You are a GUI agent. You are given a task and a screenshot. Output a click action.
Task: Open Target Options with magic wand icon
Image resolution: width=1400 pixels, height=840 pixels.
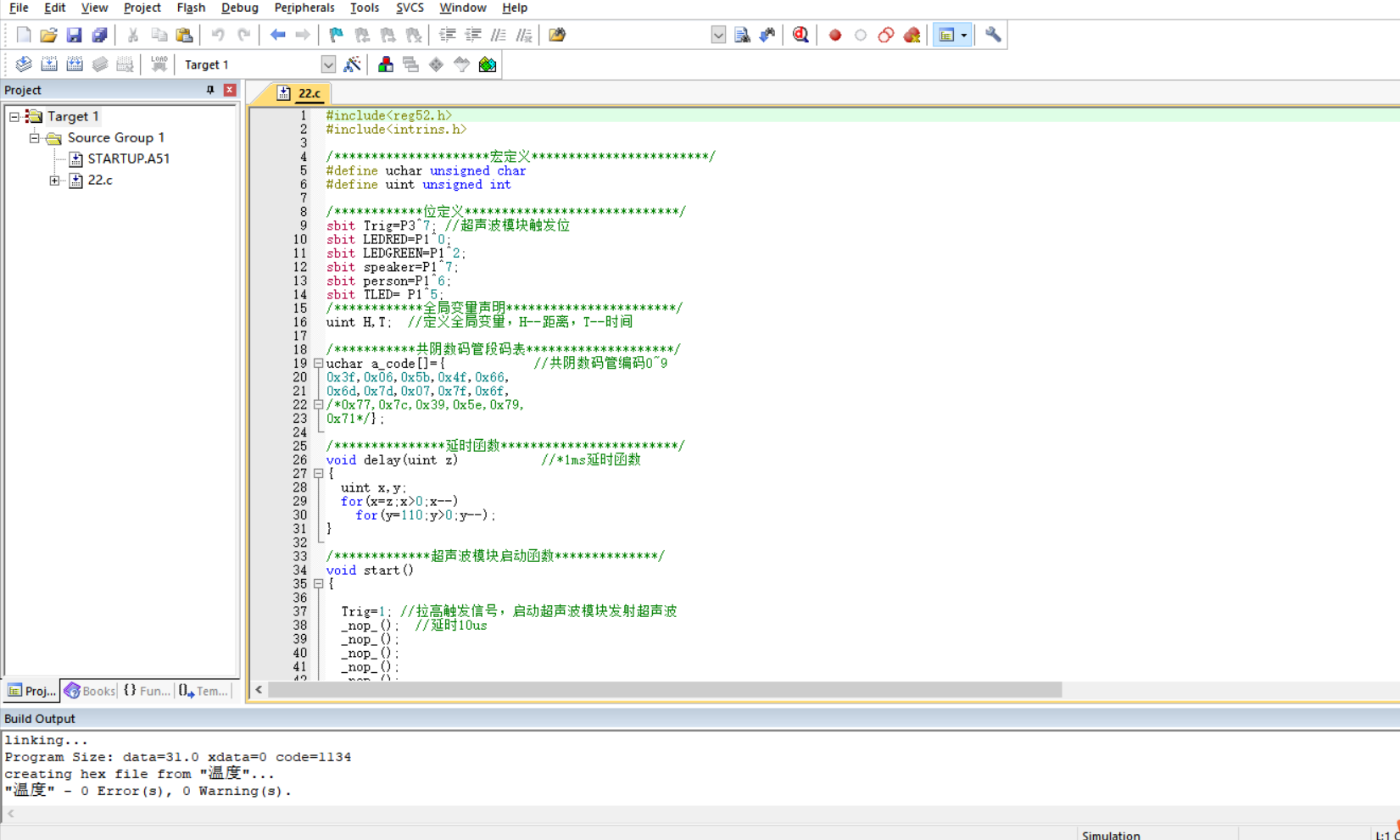(353, 64)
